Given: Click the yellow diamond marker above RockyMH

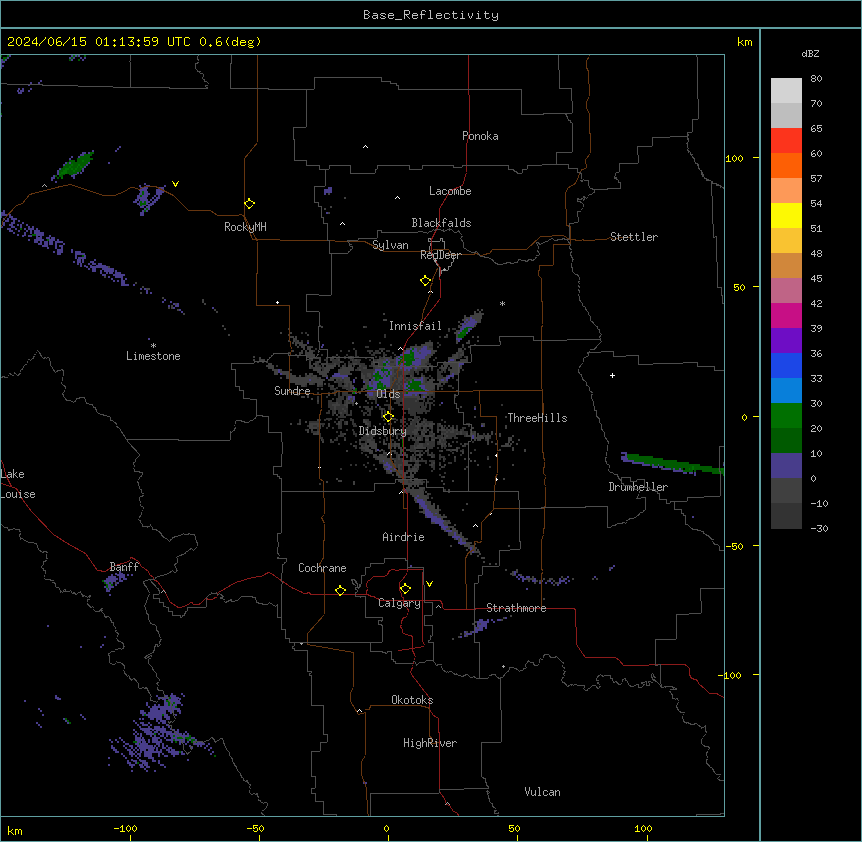Looking at the screenshot, I should pyautogui.click(x=249, y=204).
